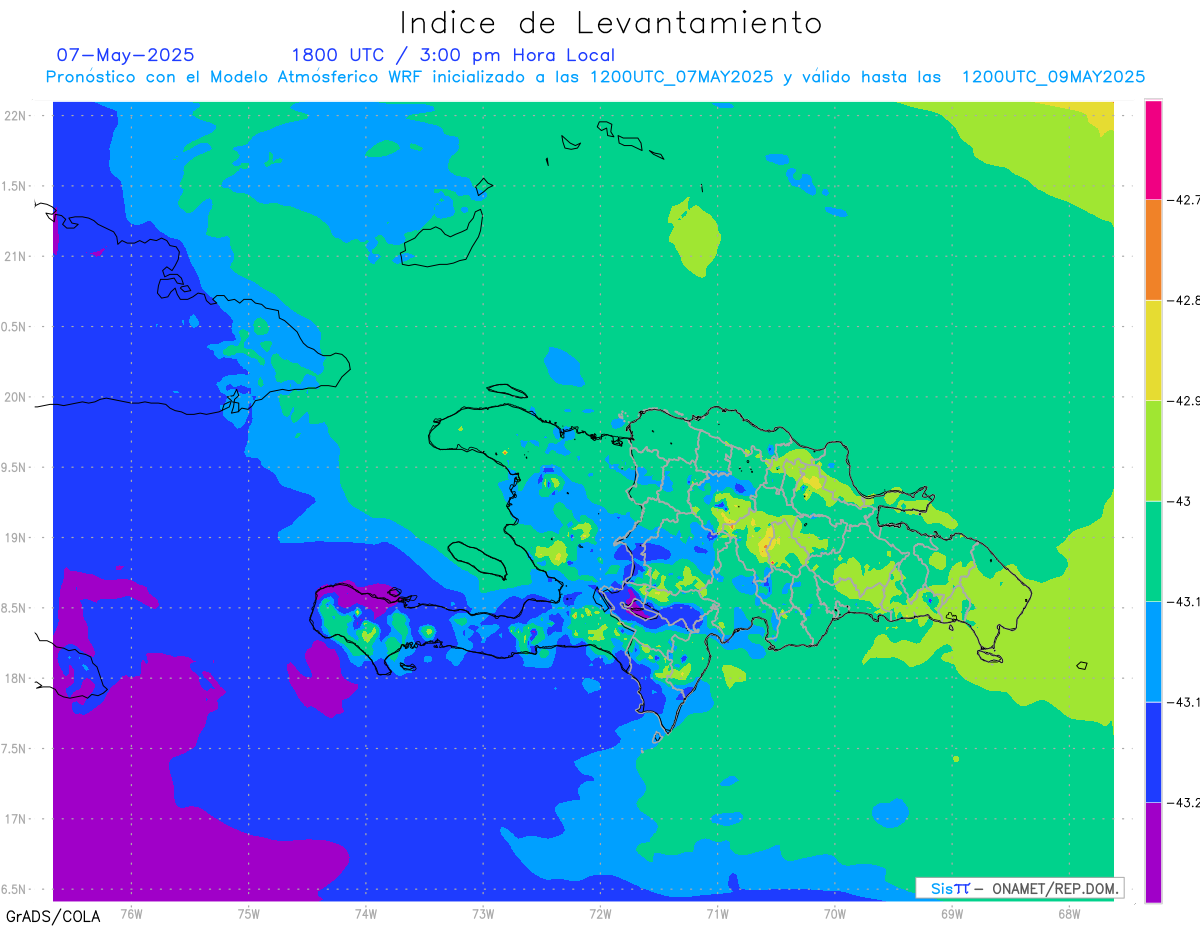Click the '18N' latitude label
1200x927 pixels.
(x=15, y=678)
